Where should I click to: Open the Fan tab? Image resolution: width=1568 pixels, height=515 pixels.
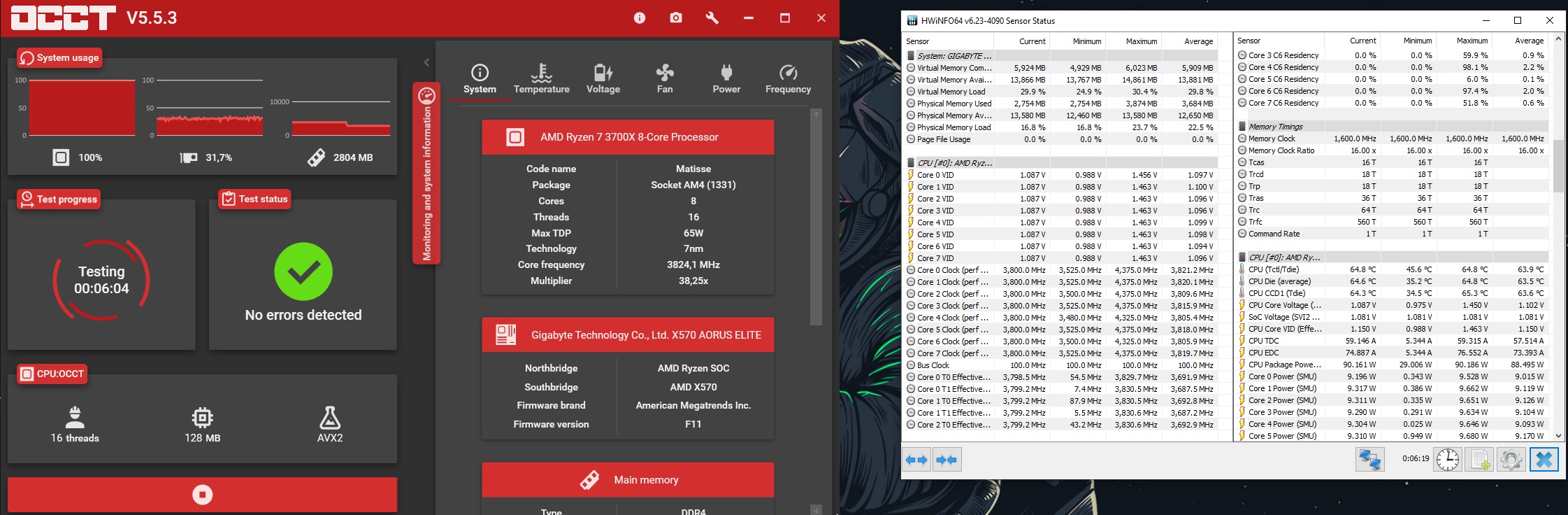pos(665,79)
